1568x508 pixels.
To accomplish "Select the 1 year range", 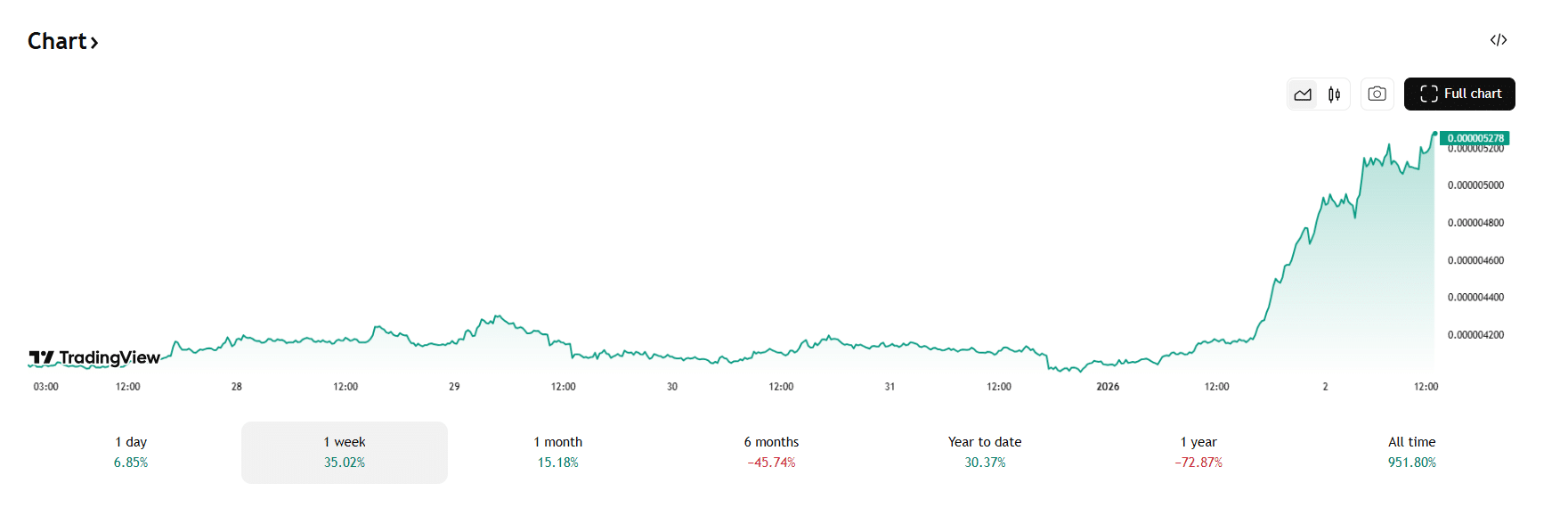I will pyautogui.click(x=1198, y=452).
